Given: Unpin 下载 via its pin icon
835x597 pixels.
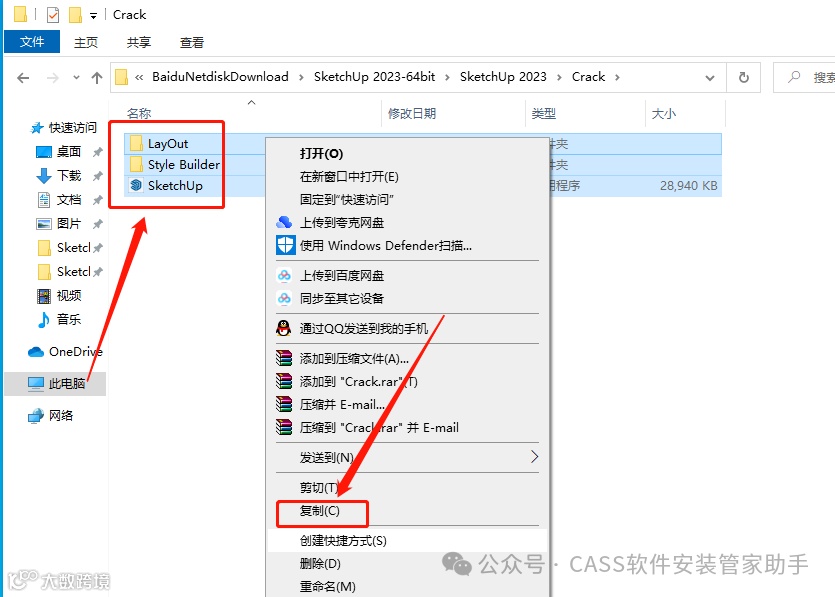Looking at the screenshot, I should coord(97,176).
